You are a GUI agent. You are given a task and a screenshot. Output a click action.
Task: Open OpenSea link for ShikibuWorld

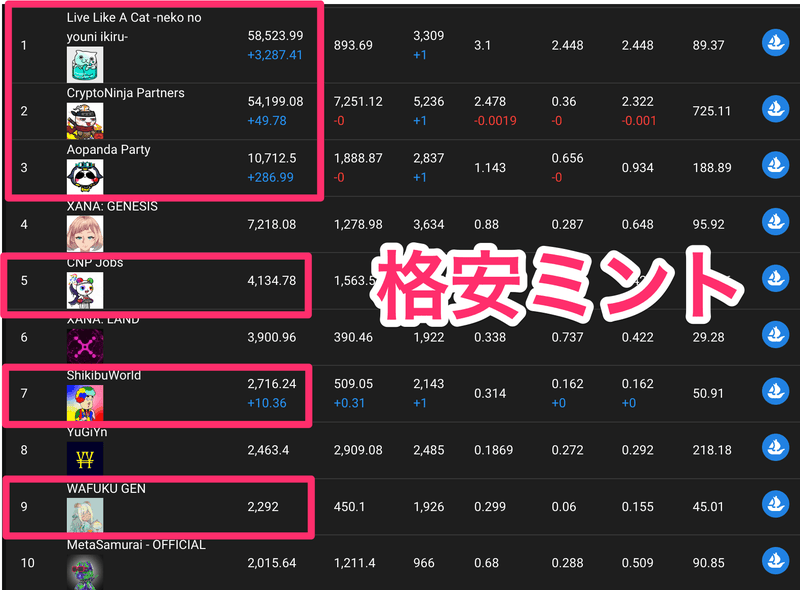[776, 391]
